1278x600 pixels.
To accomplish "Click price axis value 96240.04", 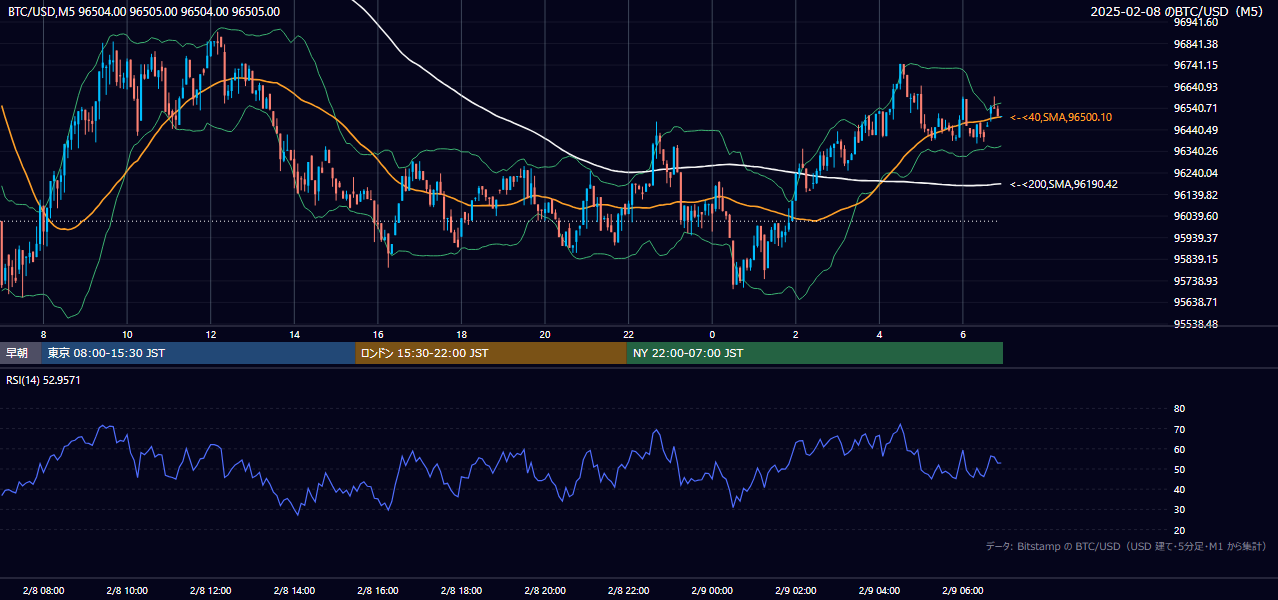I will point(1196,173).
